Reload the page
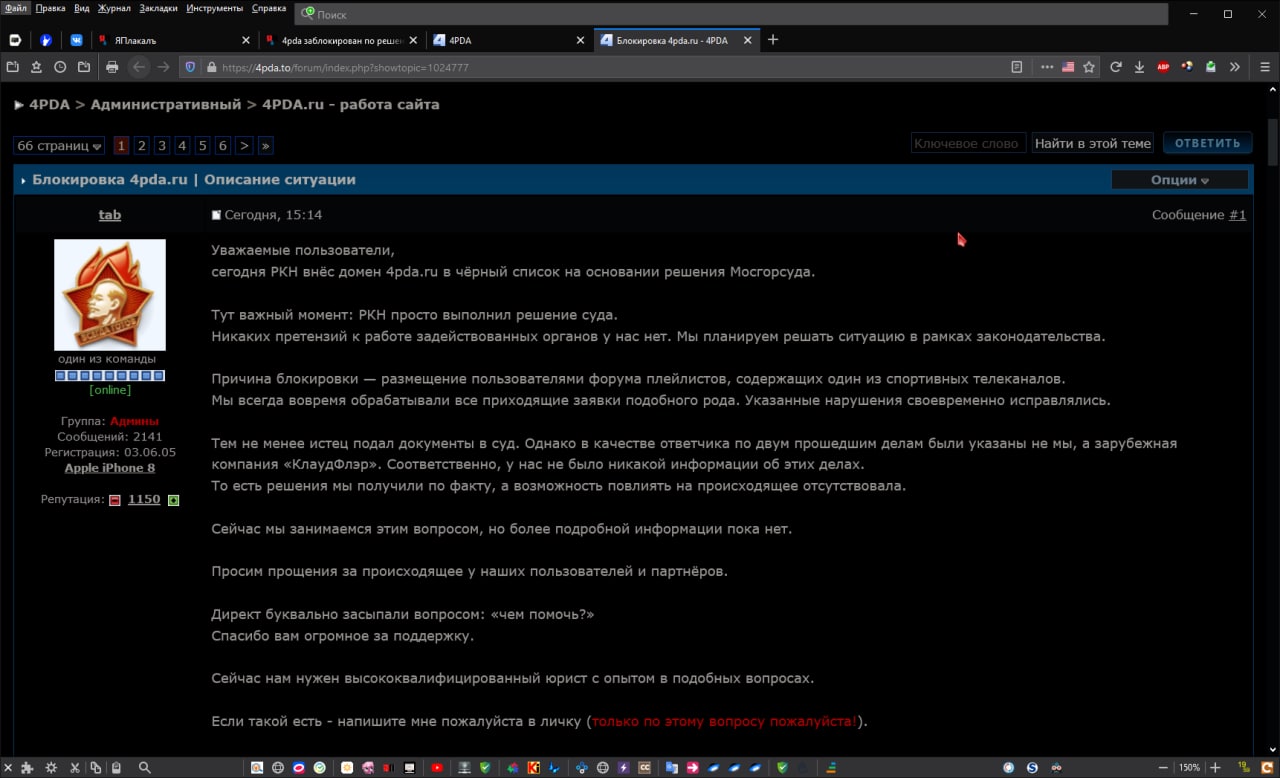The width and height of the screenshot is (1280, 778). pos(1116,67)
